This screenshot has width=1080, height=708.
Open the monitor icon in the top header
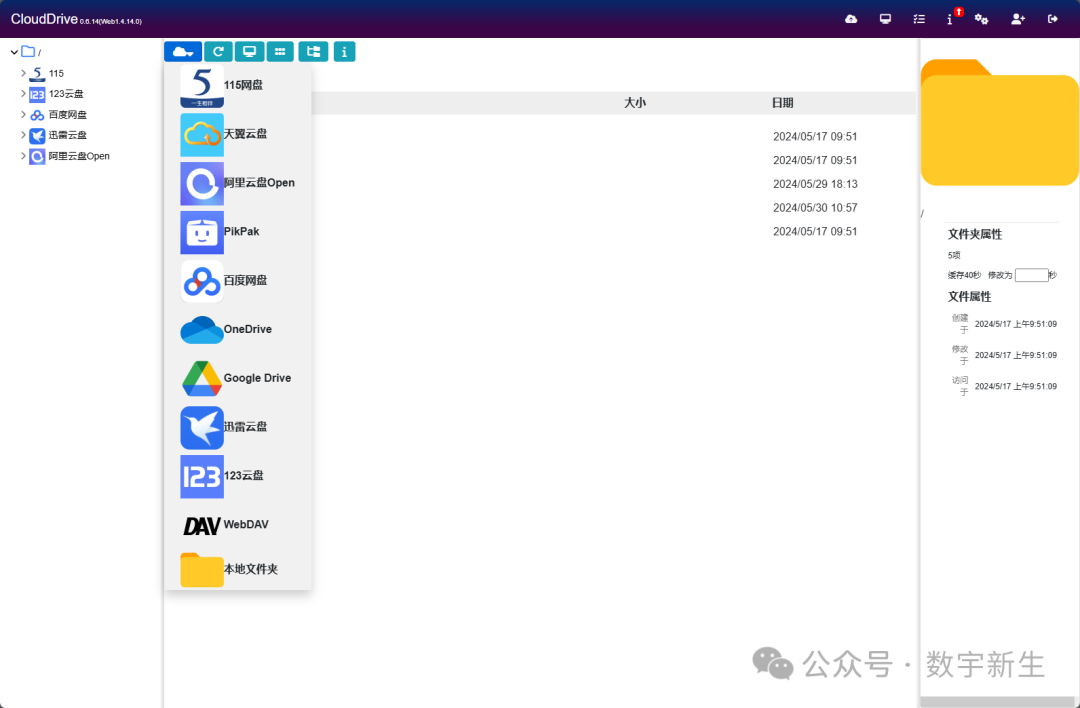tap(885, 19)
